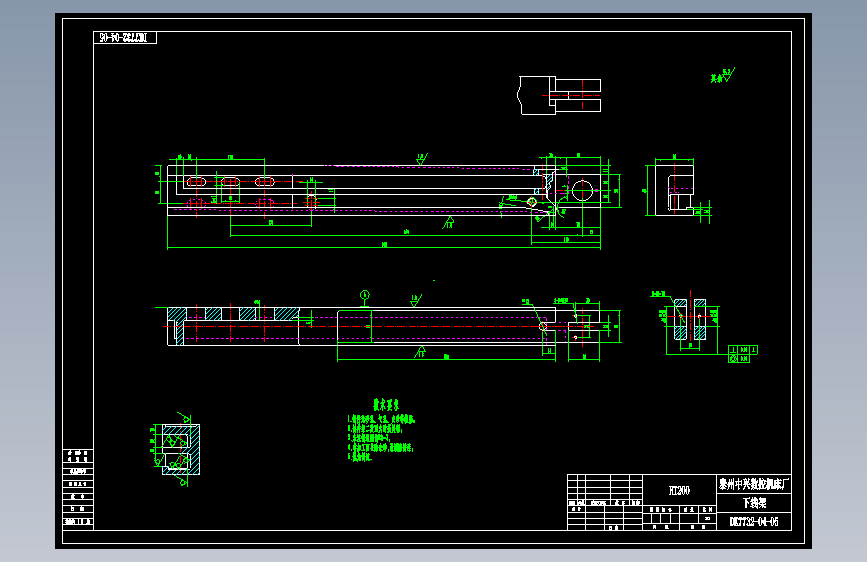Click the large circle hole in the top elongated view

pos(582,190)
